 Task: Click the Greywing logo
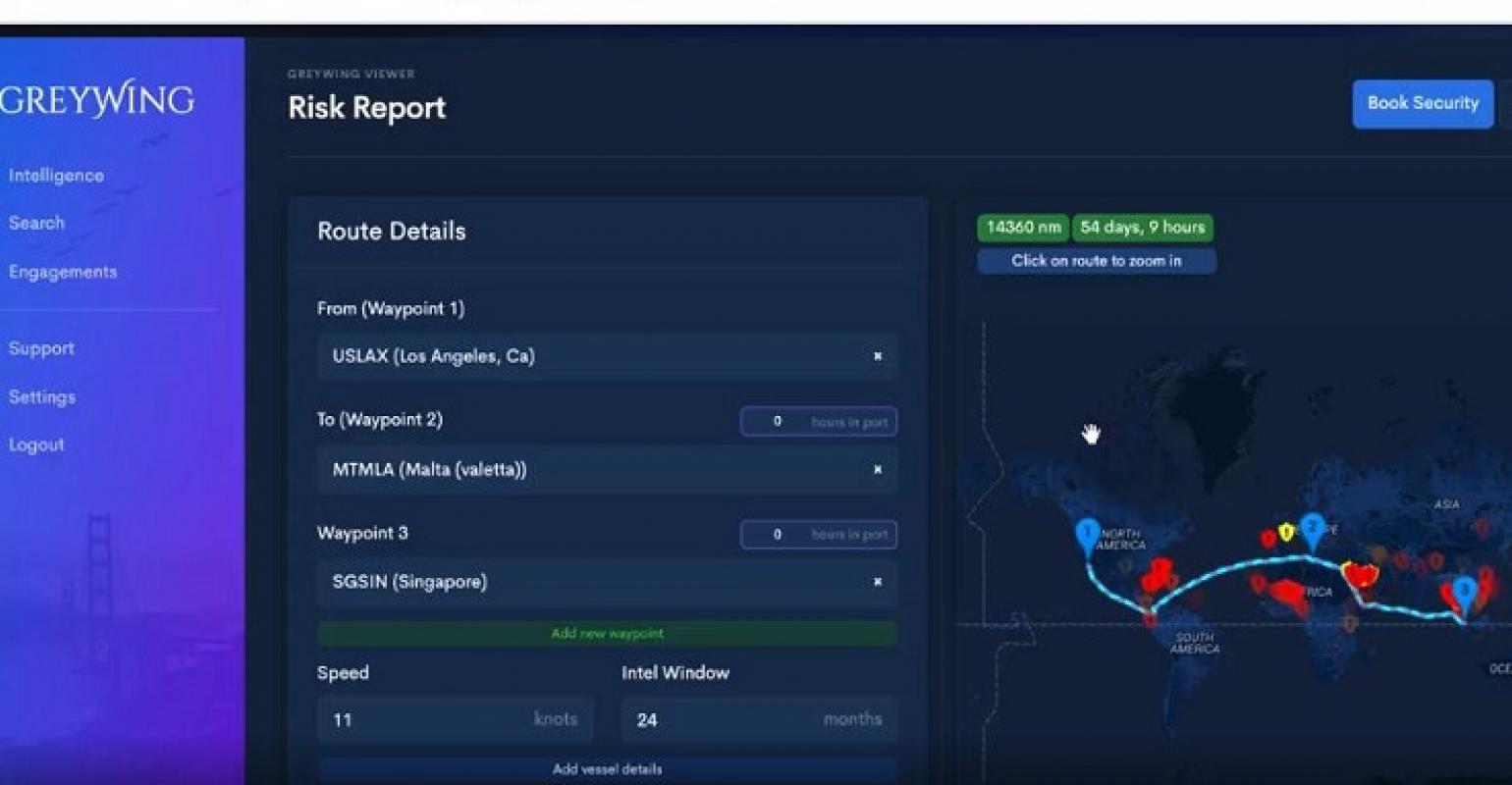pyautogui.click(x=96, y=100)
